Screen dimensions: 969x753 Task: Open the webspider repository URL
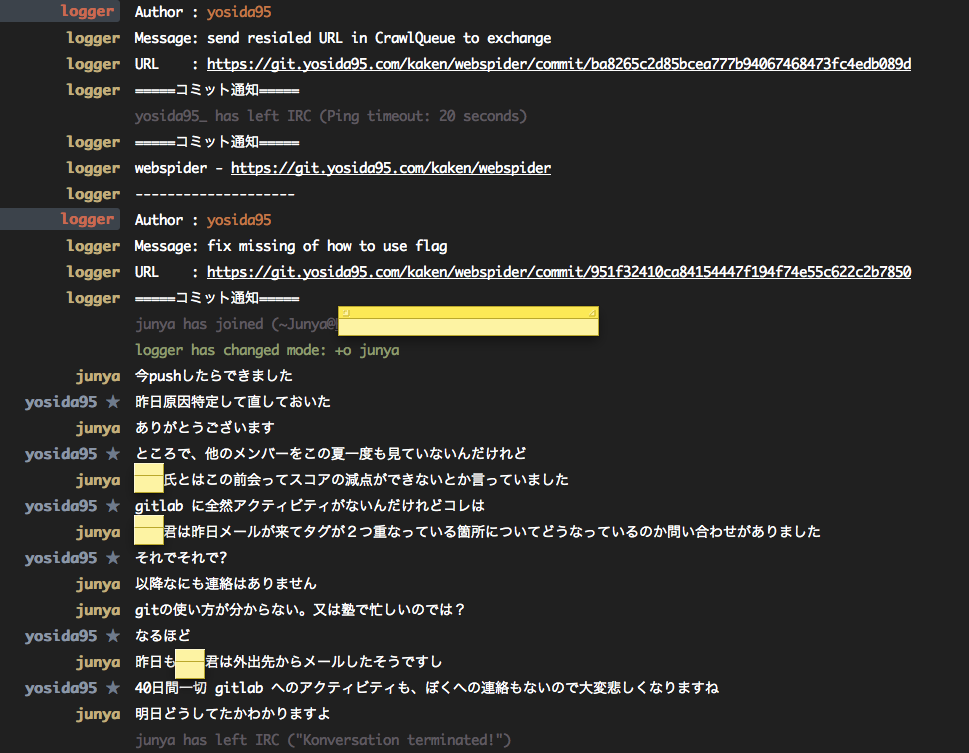coord(390,168)
